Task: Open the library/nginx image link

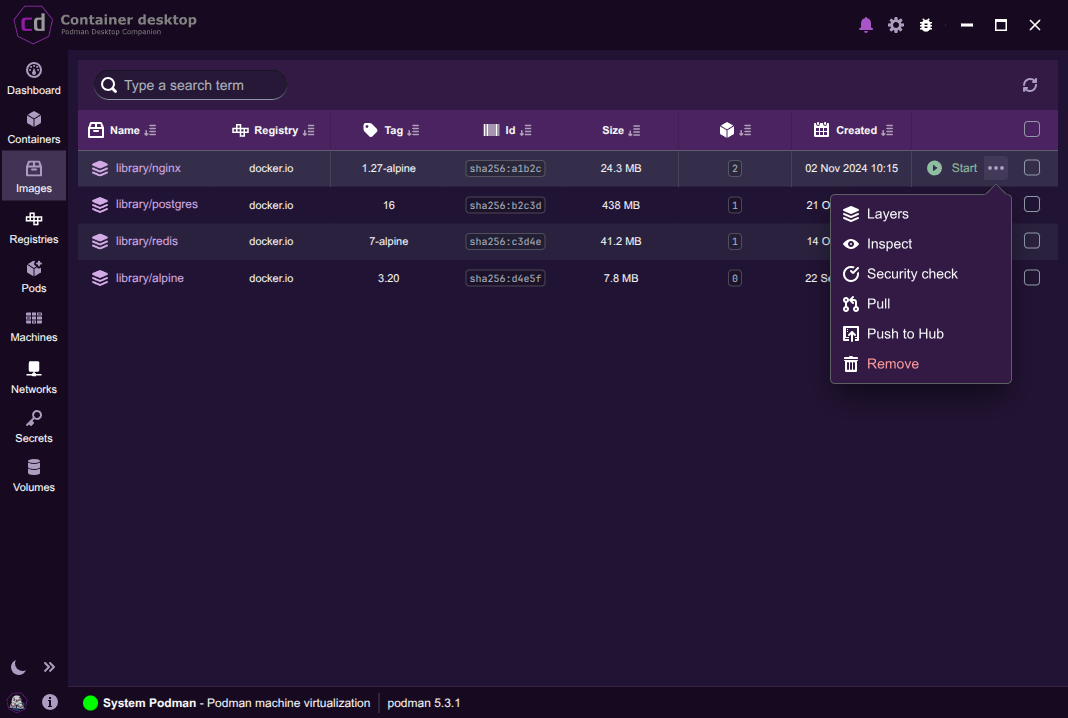Action: 148,168
